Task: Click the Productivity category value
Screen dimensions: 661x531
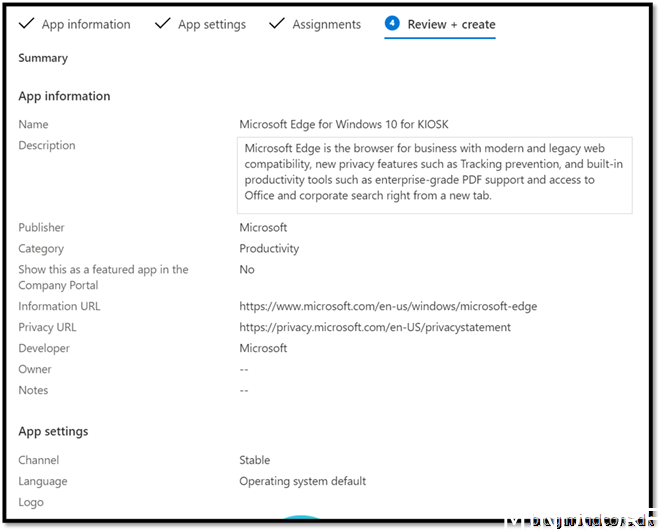Action: (269, 248)
